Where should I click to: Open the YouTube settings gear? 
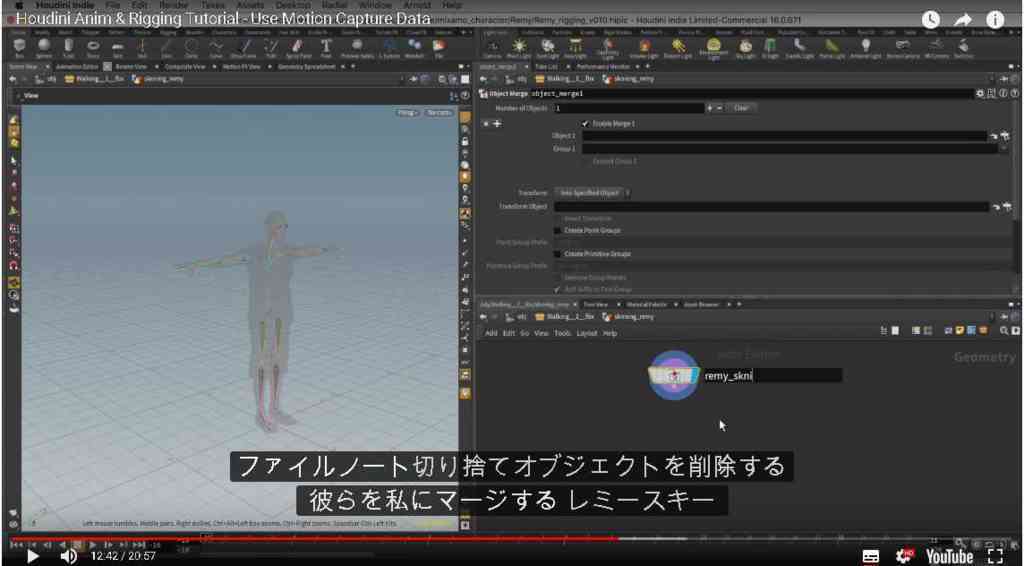point(904,556)
